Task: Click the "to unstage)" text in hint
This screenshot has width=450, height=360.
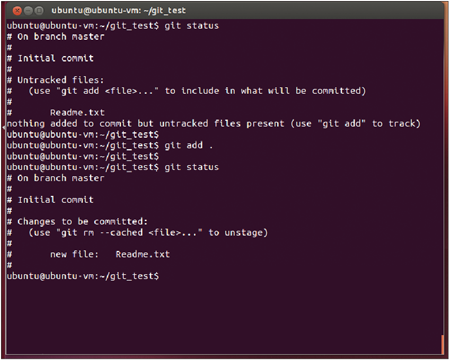Action: (x=238, y=233)
